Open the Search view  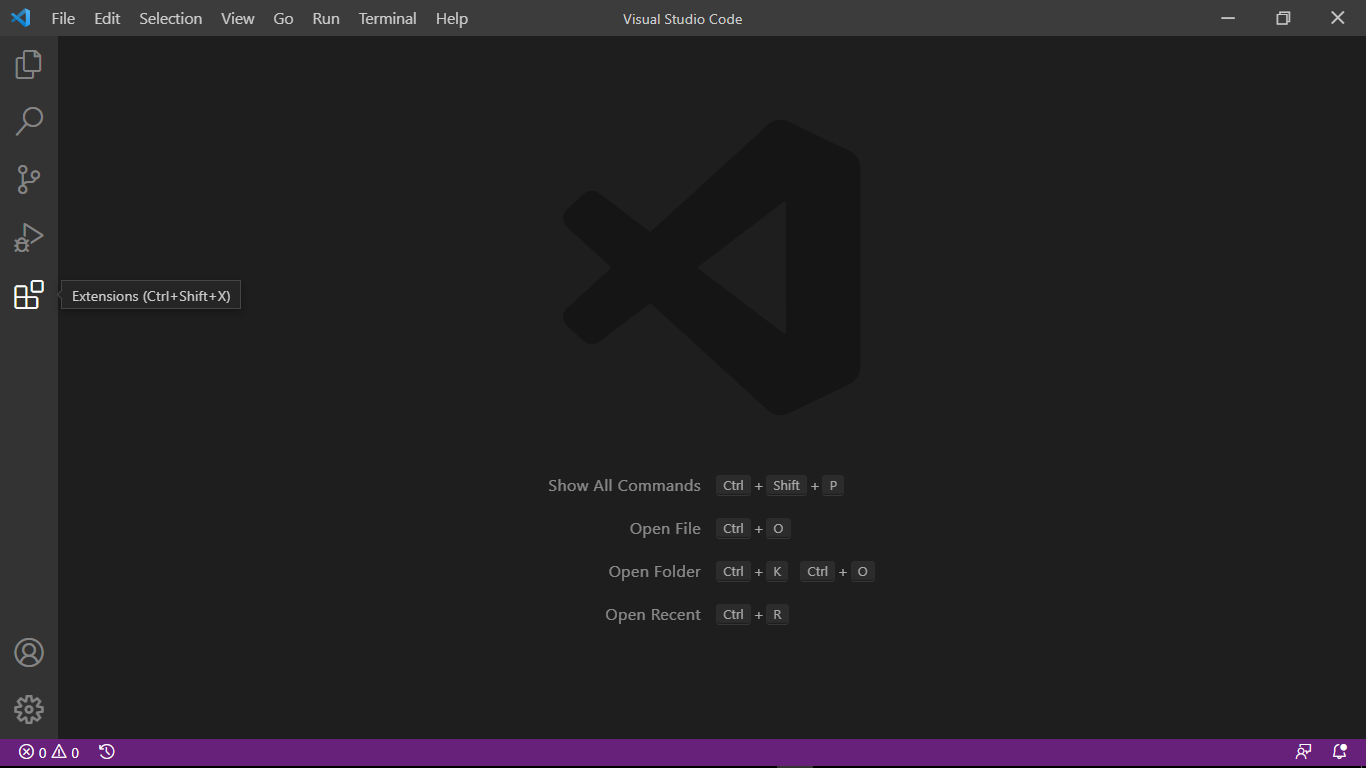pyautogui.click(x=29, y=122)
